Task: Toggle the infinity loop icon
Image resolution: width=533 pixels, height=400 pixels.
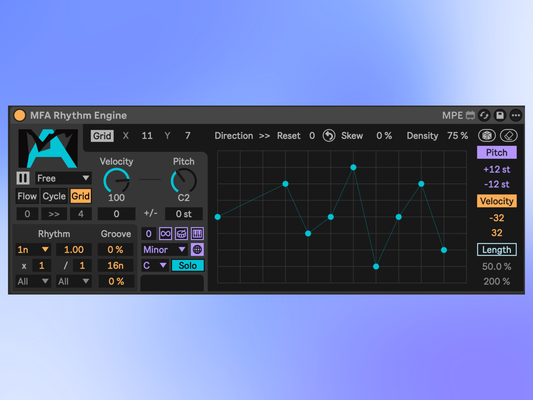Action: (x=165, y=233)
